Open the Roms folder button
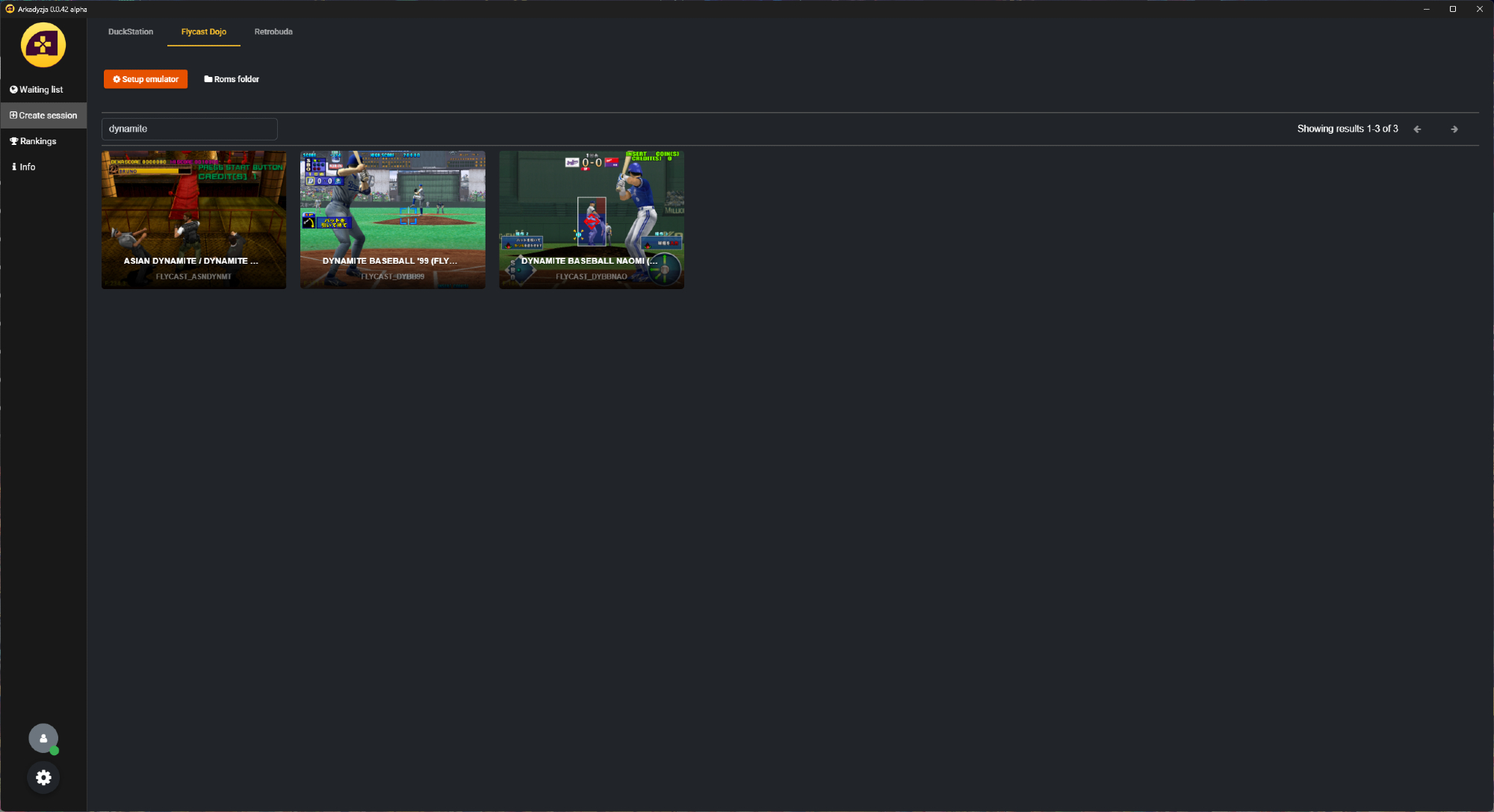Image resolution: width=1494 pixels, height=812 pixels. click(x=232, y=79)
